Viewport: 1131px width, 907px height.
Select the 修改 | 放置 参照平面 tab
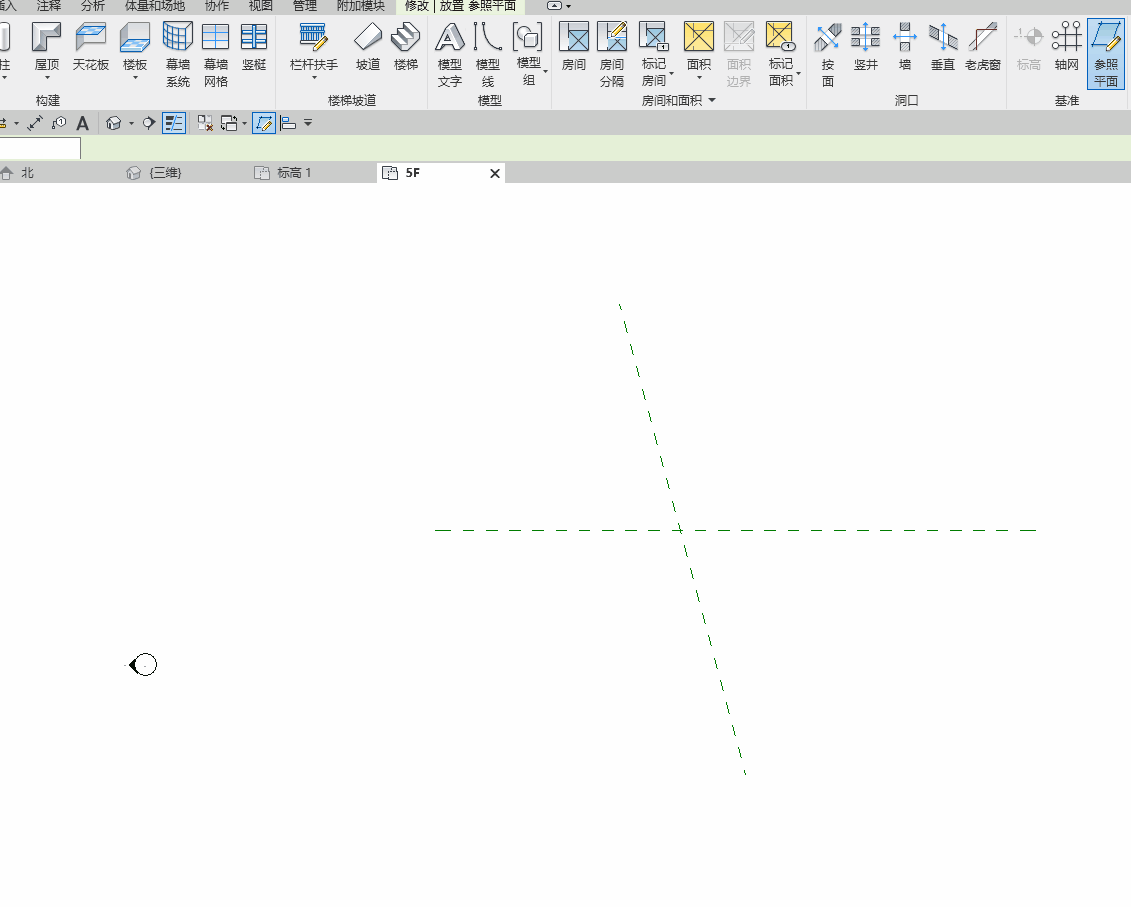pos(460,6)
